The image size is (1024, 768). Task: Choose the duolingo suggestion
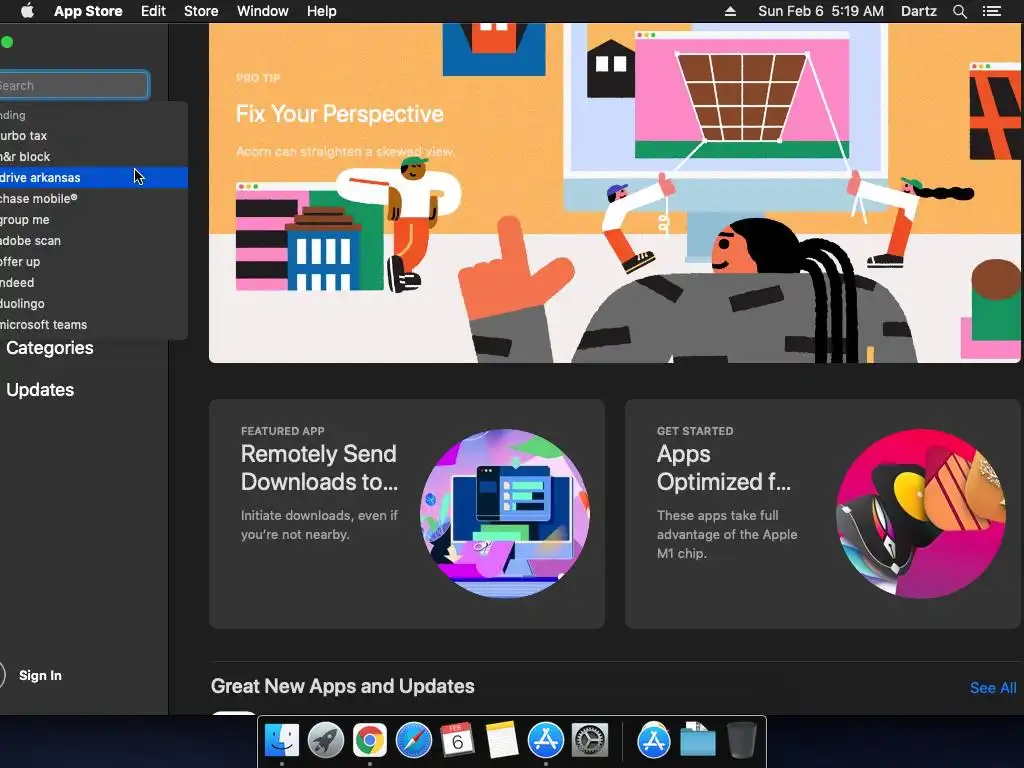(x=93, y=304)
